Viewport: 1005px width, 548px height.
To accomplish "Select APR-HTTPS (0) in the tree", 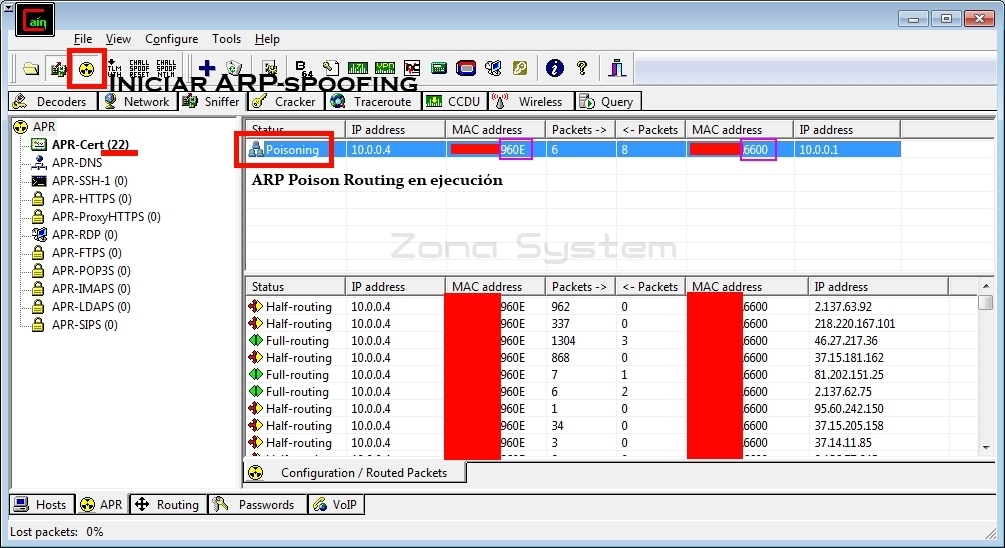I will pyautogui.click(x=92, y=199).
